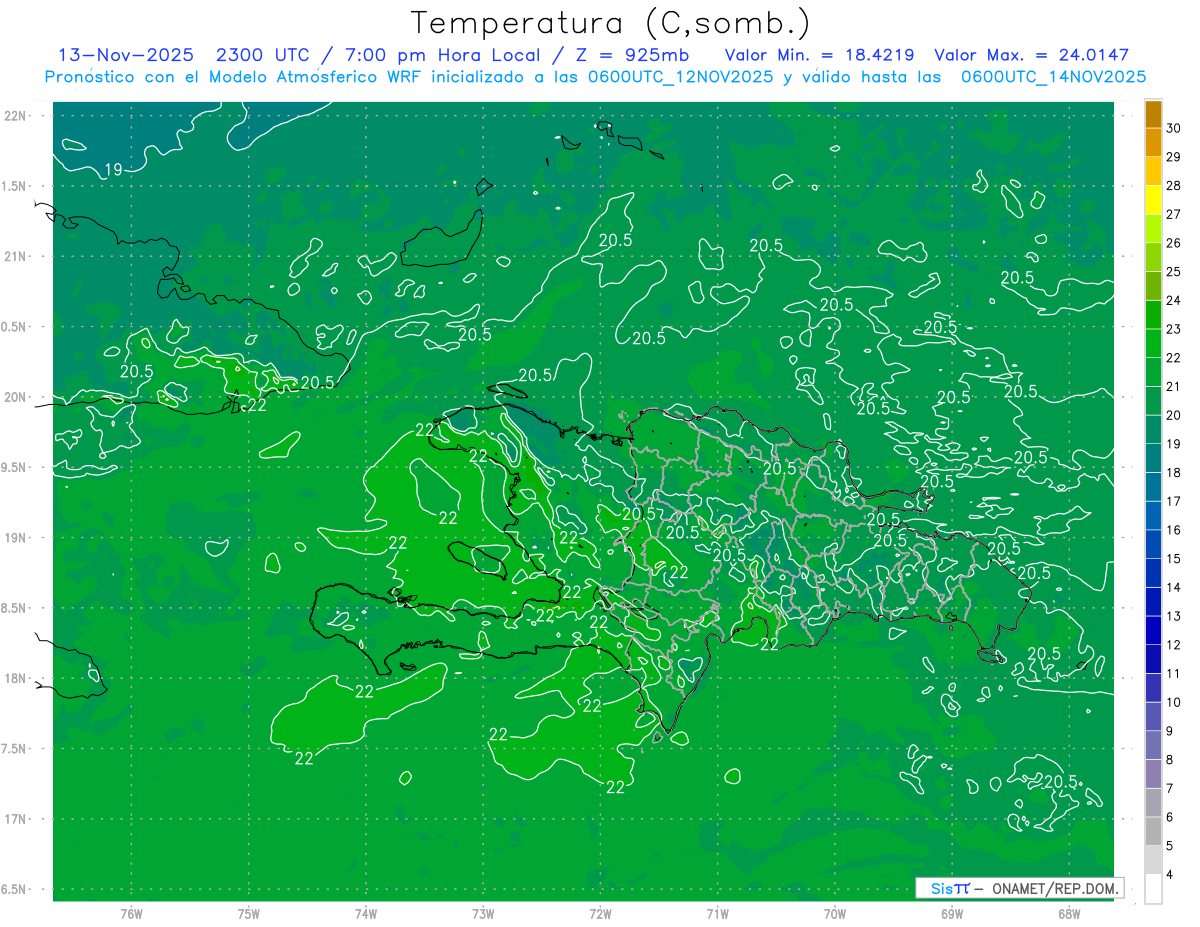The image size is (1200, 927).
Task: Click color scale value '16'
Action: (x=1174, y=530)
